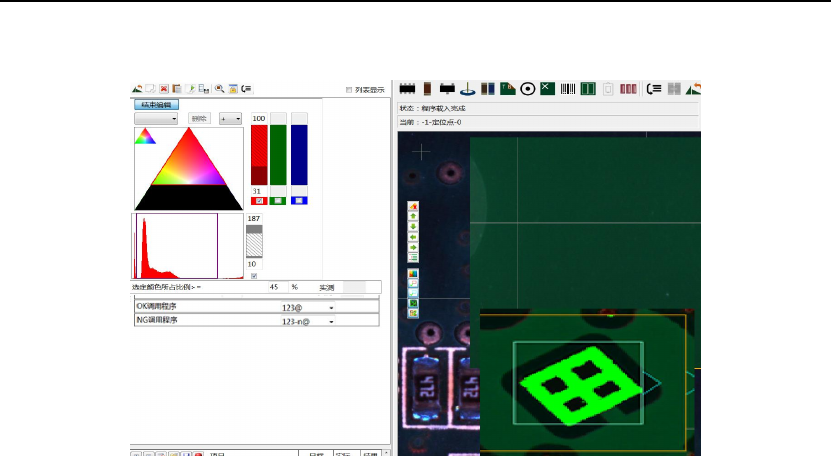
Task: Toggle the green channel checkbox
Action: [x=279, y=201]
